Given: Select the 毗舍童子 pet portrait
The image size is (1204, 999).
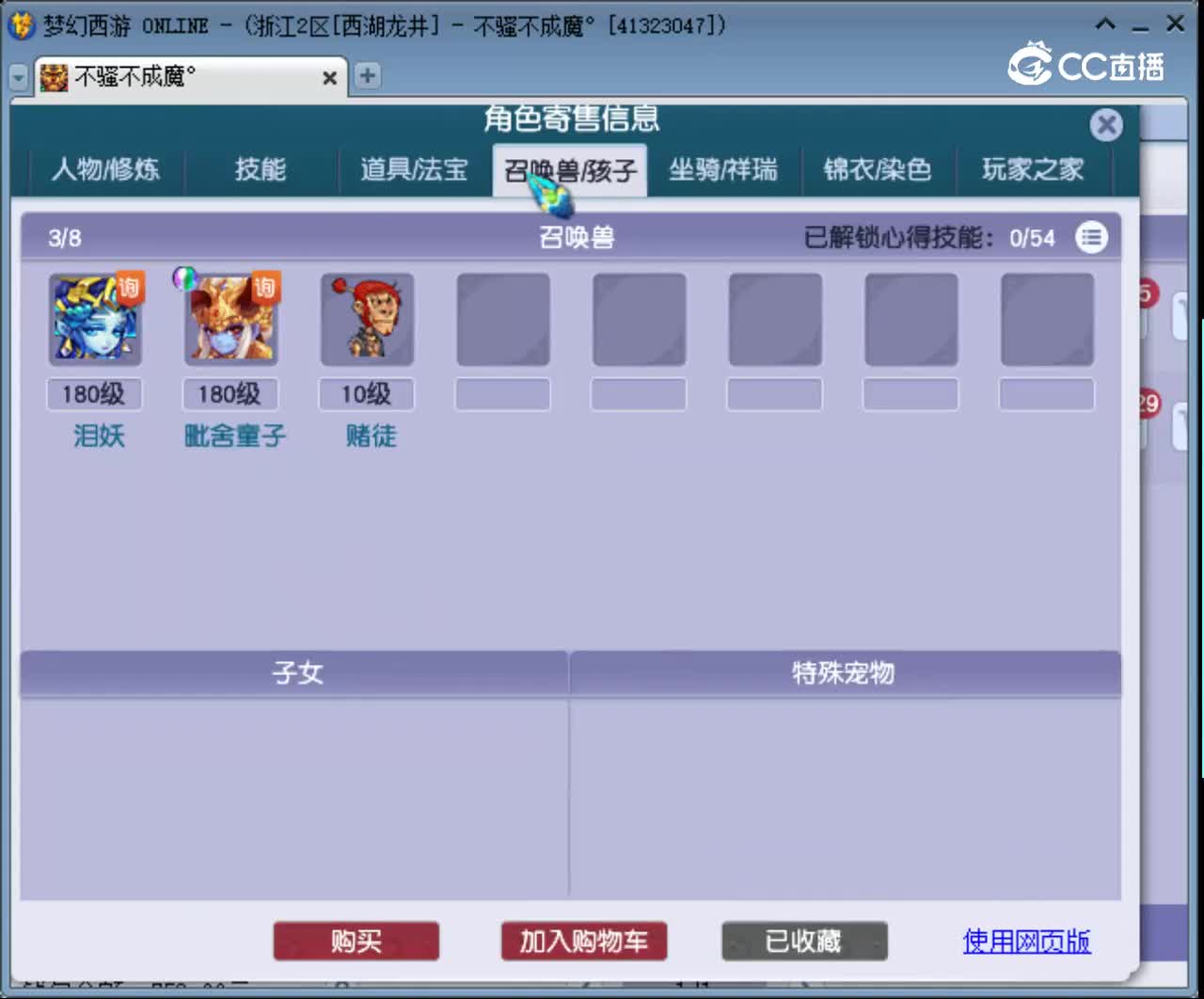Looking at the screenshot, I should coord(231,320).
